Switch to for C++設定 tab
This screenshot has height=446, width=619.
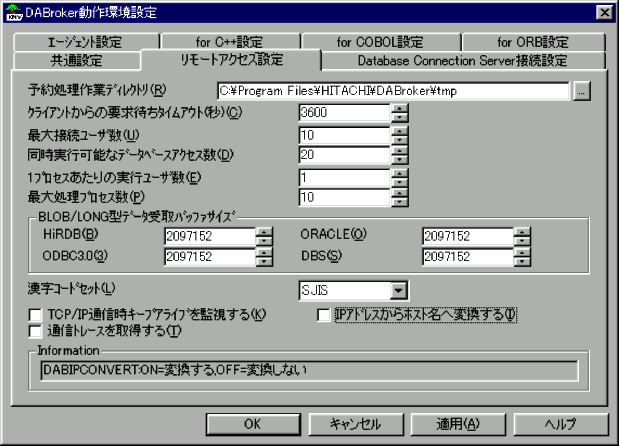coord(230,42)
